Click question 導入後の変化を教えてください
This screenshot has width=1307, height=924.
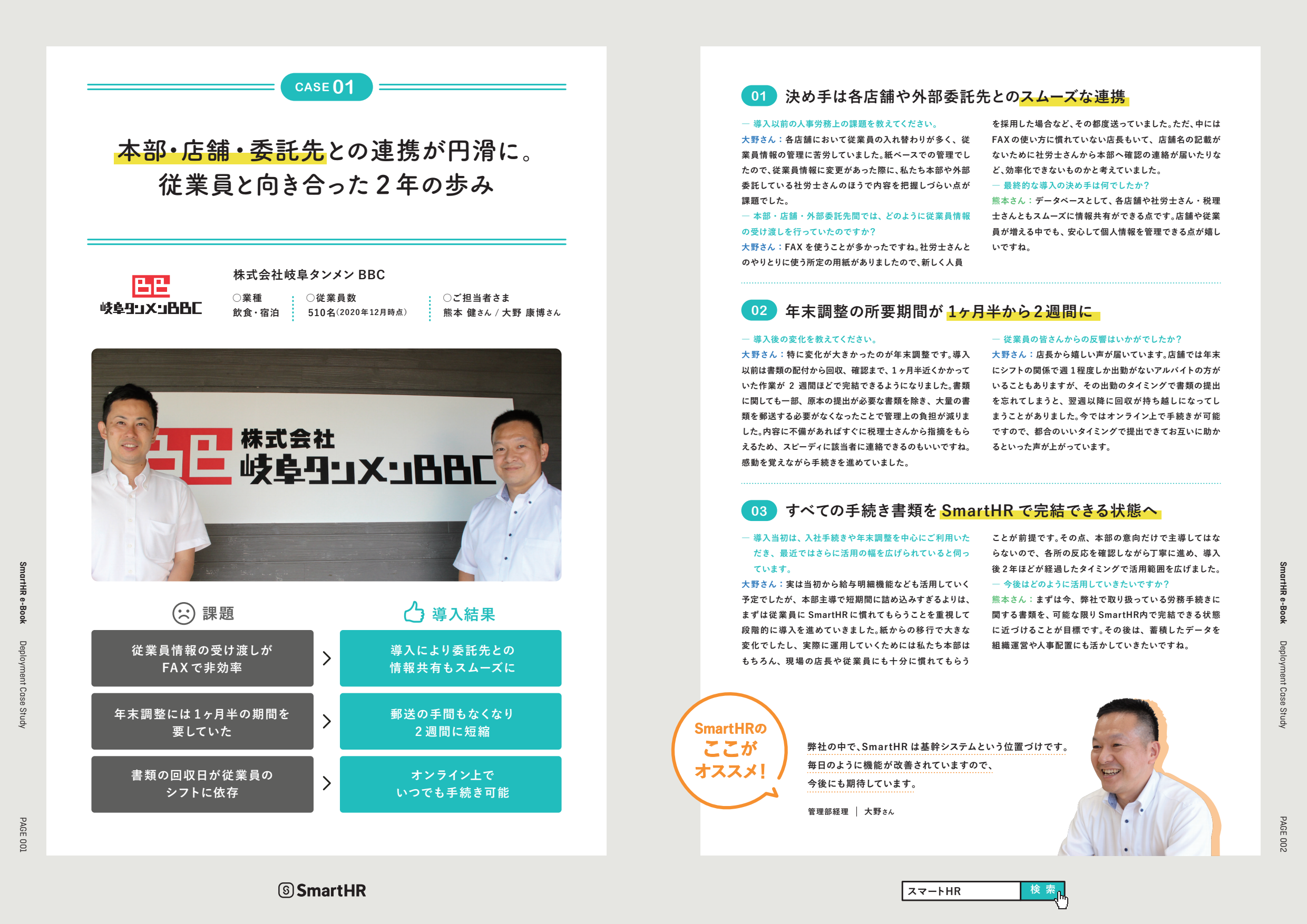click(x=809, y=339)
